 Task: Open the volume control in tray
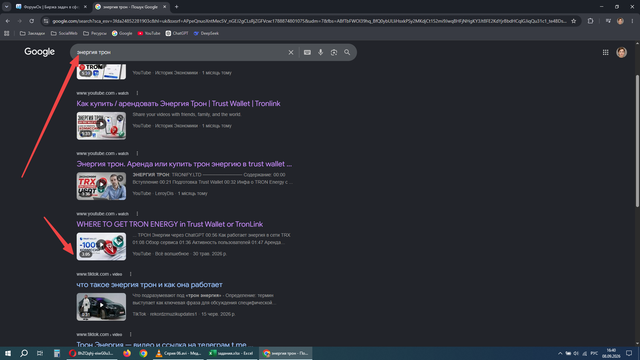point(576,353)
